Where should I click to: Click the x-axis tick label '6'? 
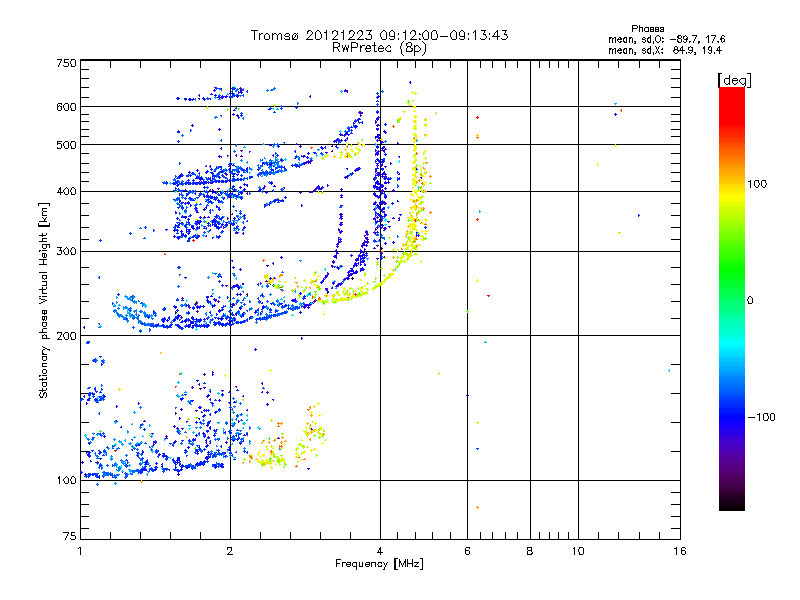(467, 551)
